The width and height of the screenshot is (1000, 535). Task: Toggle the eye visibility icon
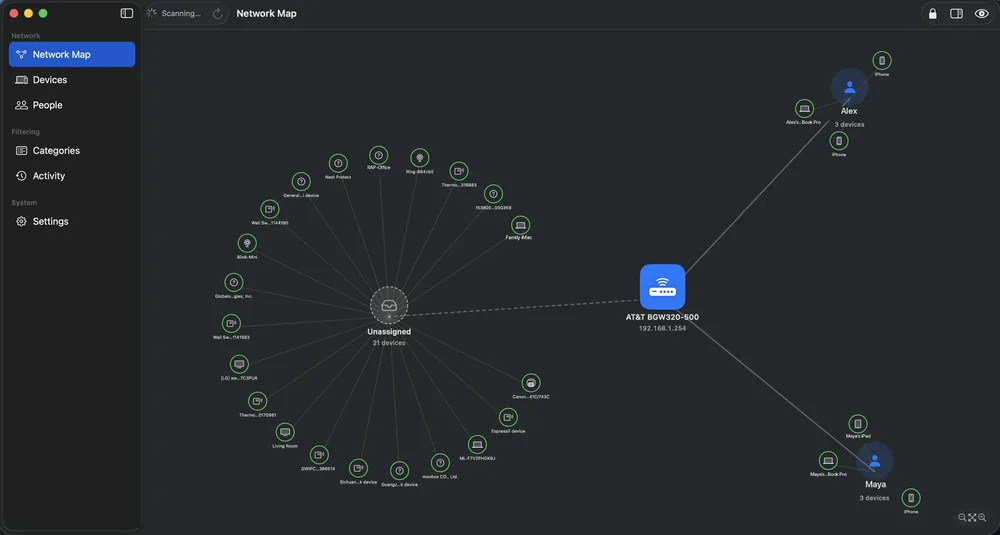(982, 13)
